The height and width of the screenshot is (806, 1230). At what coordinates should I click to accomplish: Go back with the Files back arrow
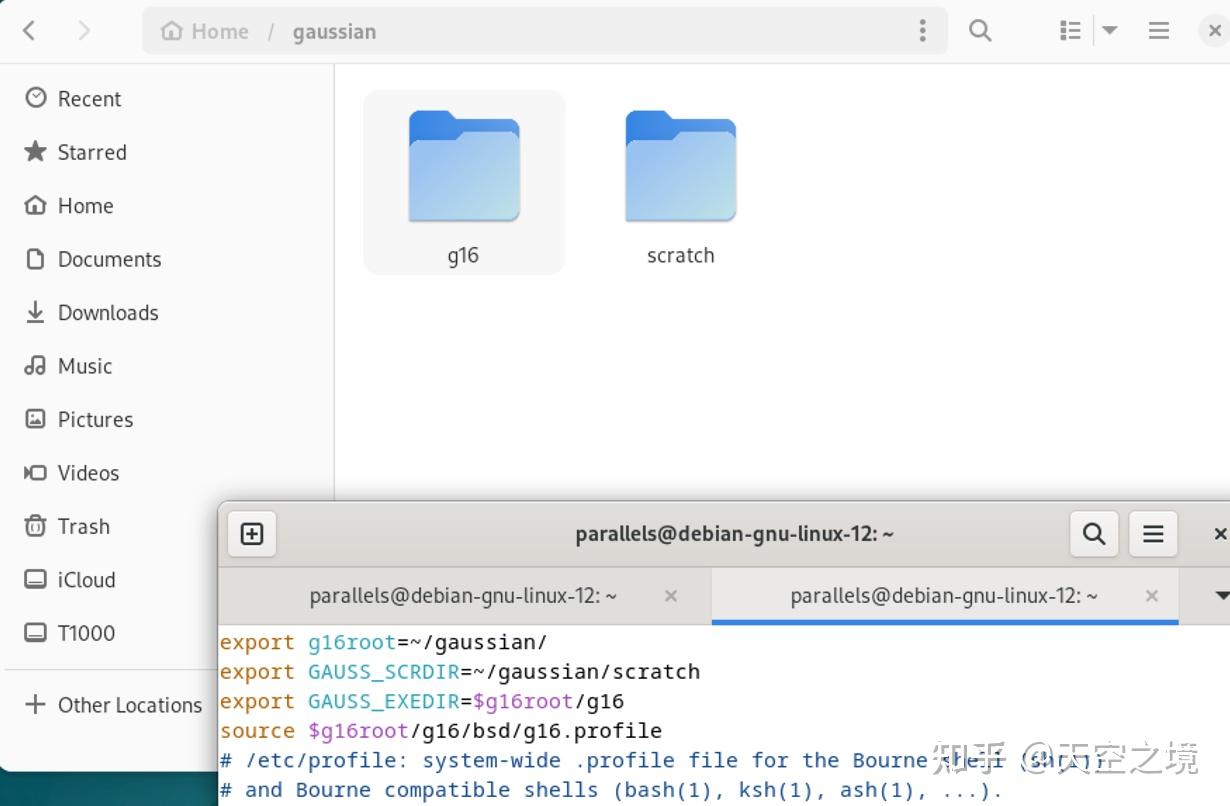point(29,31)
